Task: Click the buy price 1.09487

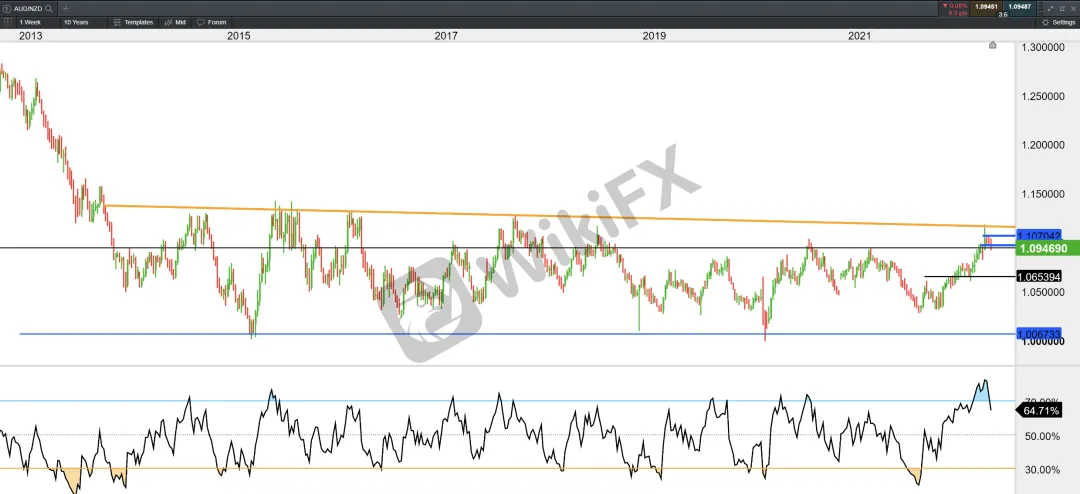Action: click(1019, 7)
